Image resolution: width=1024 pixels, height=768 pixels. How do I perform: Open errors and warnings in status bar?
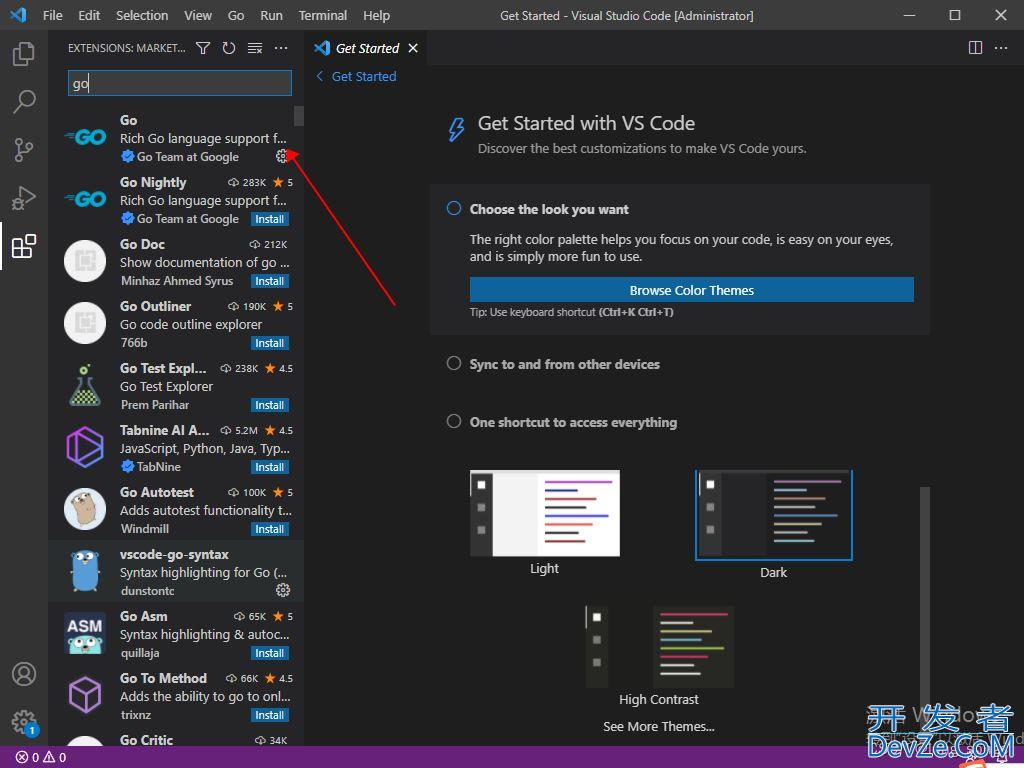point(40,758)
